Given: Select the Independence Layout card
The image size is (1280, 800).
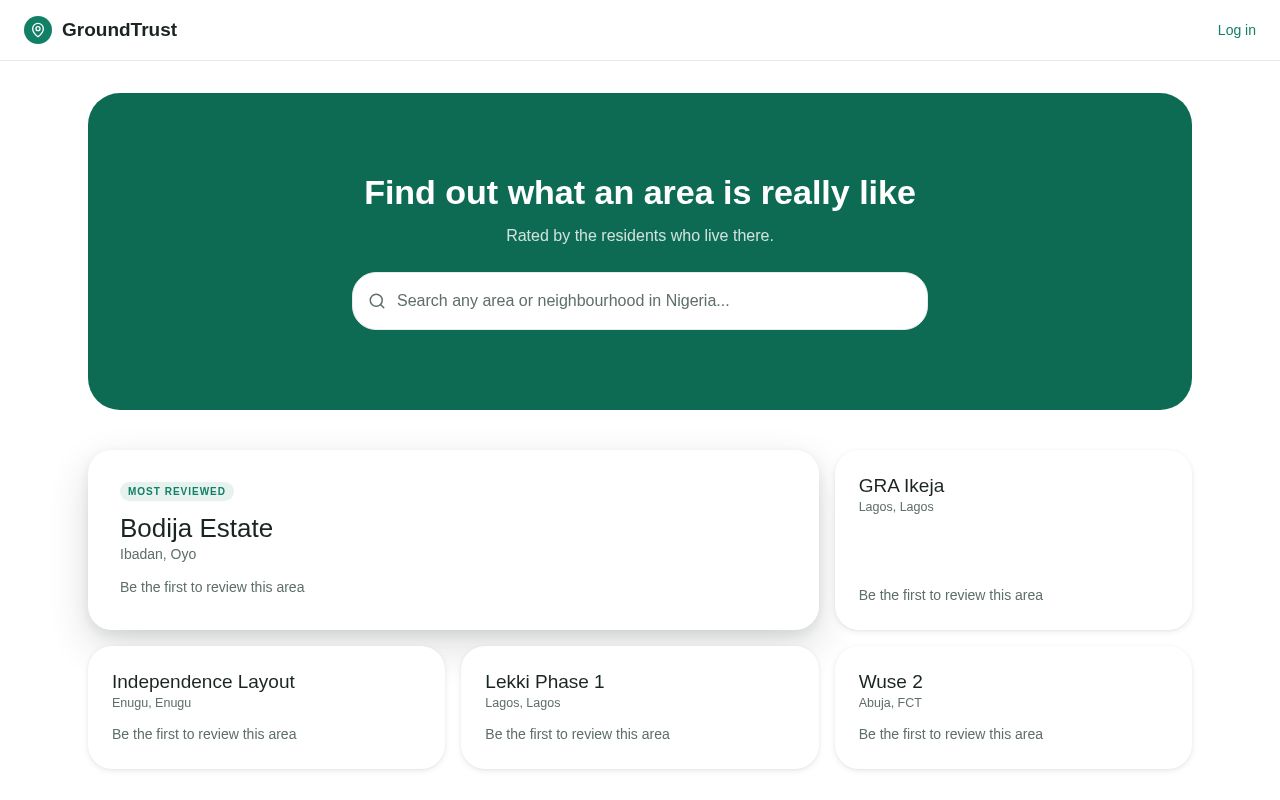Looking at the screenshot, I should click(266, 707).
